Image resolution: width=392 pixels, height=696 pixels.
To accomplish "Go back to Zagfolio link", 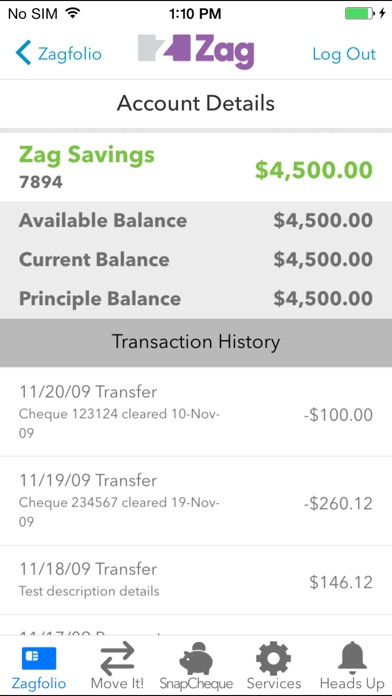I will coord(70,54).
